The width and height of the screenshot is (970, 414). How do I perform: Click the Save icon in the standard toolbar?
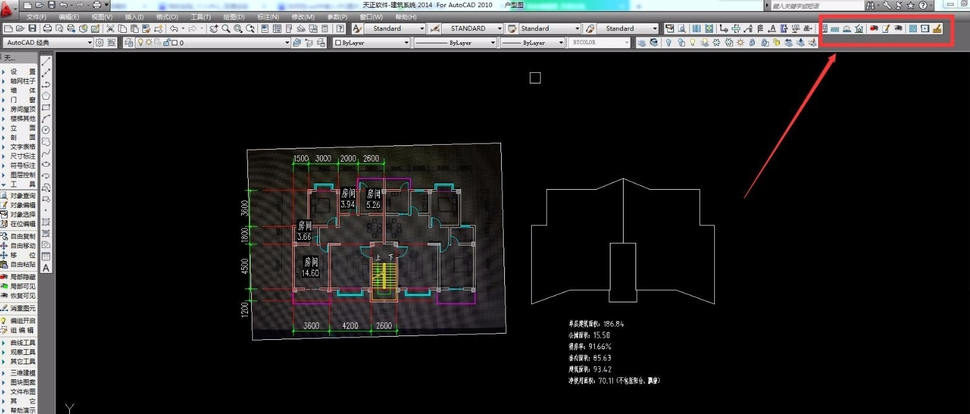[x=33, y=29]
